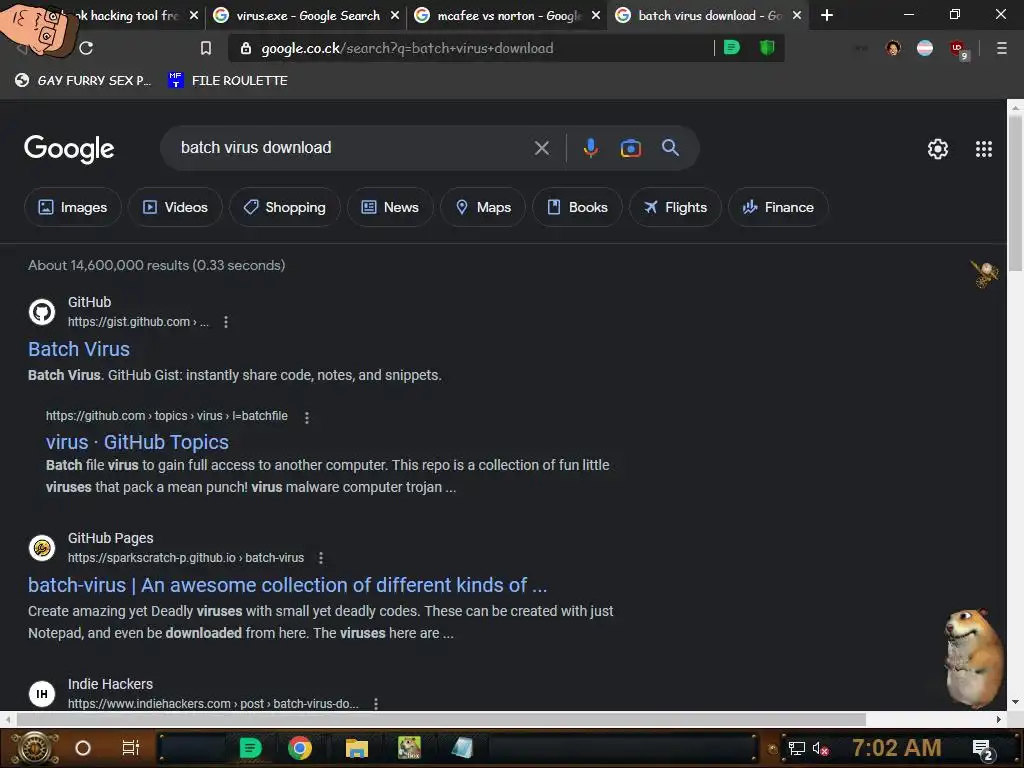The width and height of the screenshot is (1024, 768).
Task: Open the uBlock Origin extension icon
Action: [958, 49]
